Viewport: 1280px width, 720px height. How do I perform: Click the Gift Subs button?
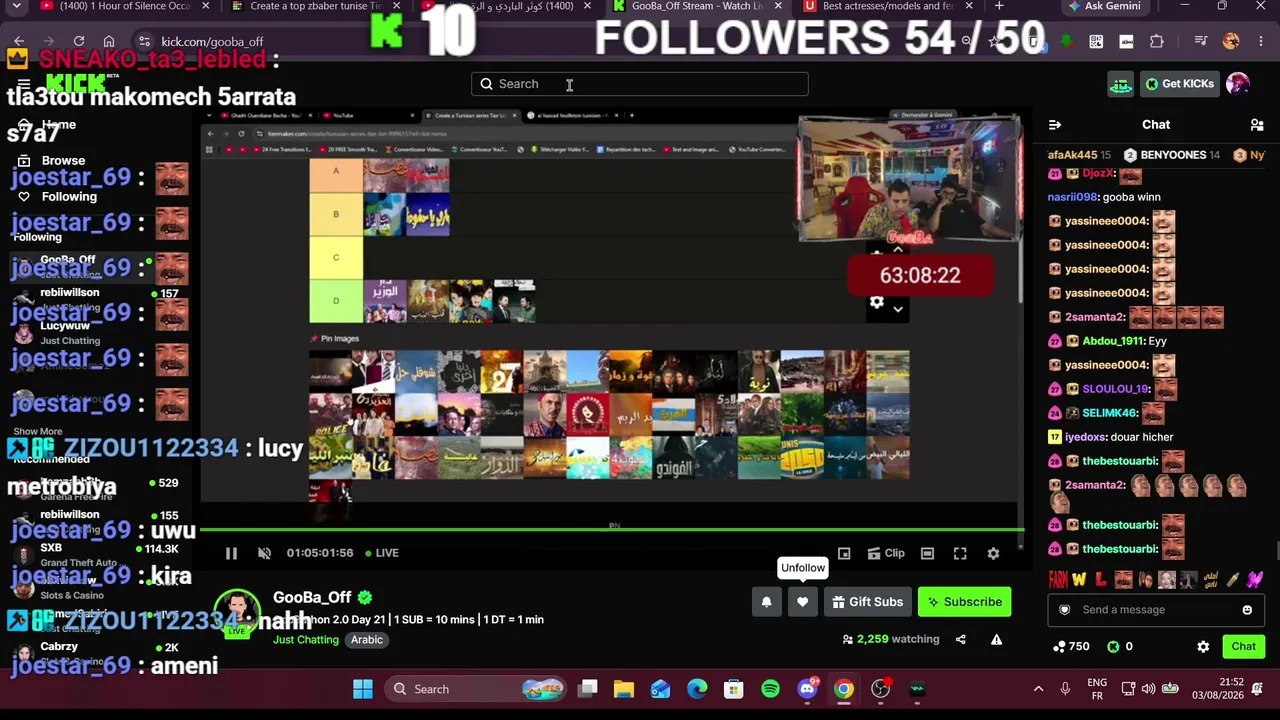point(867,602)
